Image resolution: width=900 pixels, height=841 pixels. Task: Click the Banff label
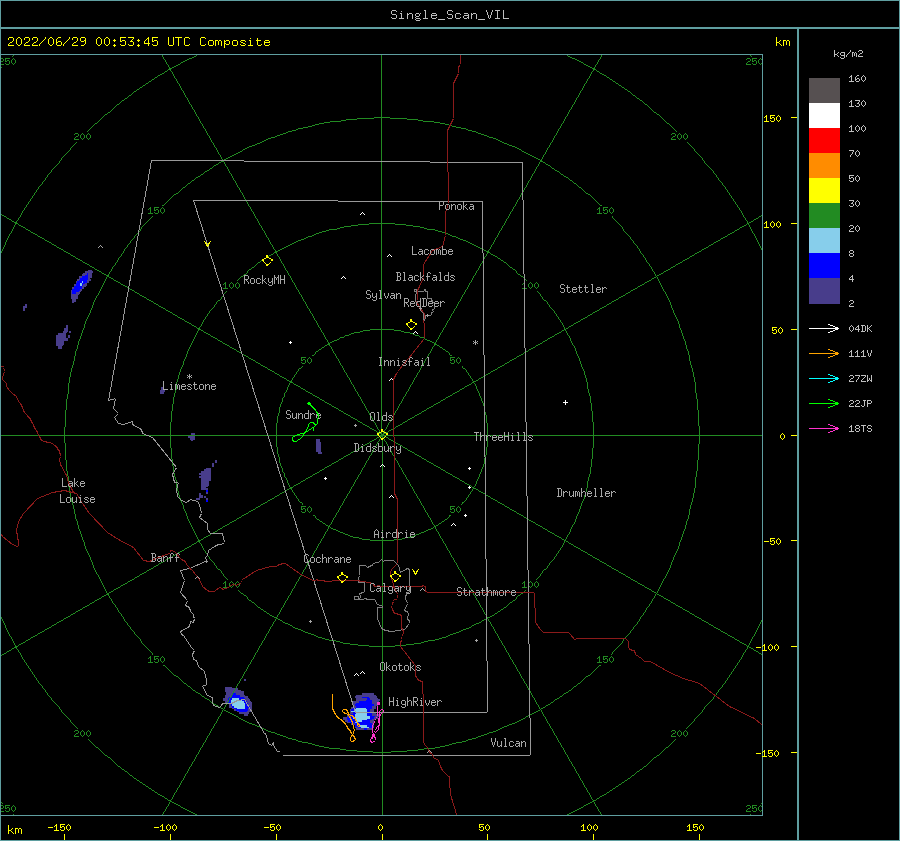165,557
